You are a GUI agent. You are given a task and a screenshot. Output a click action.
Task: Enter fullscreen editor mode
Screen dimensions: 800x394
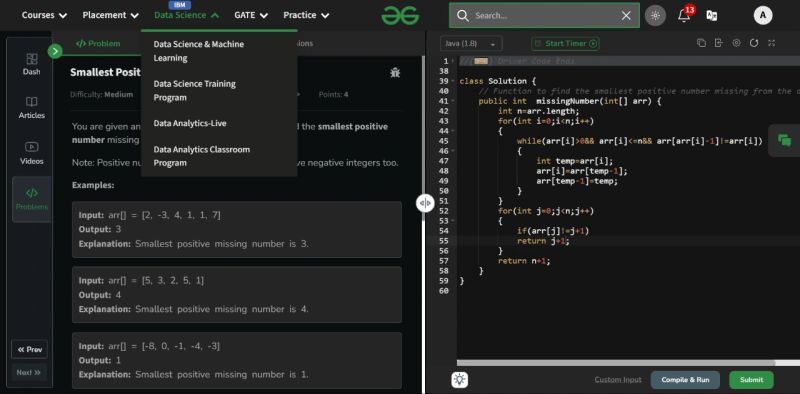771,43
